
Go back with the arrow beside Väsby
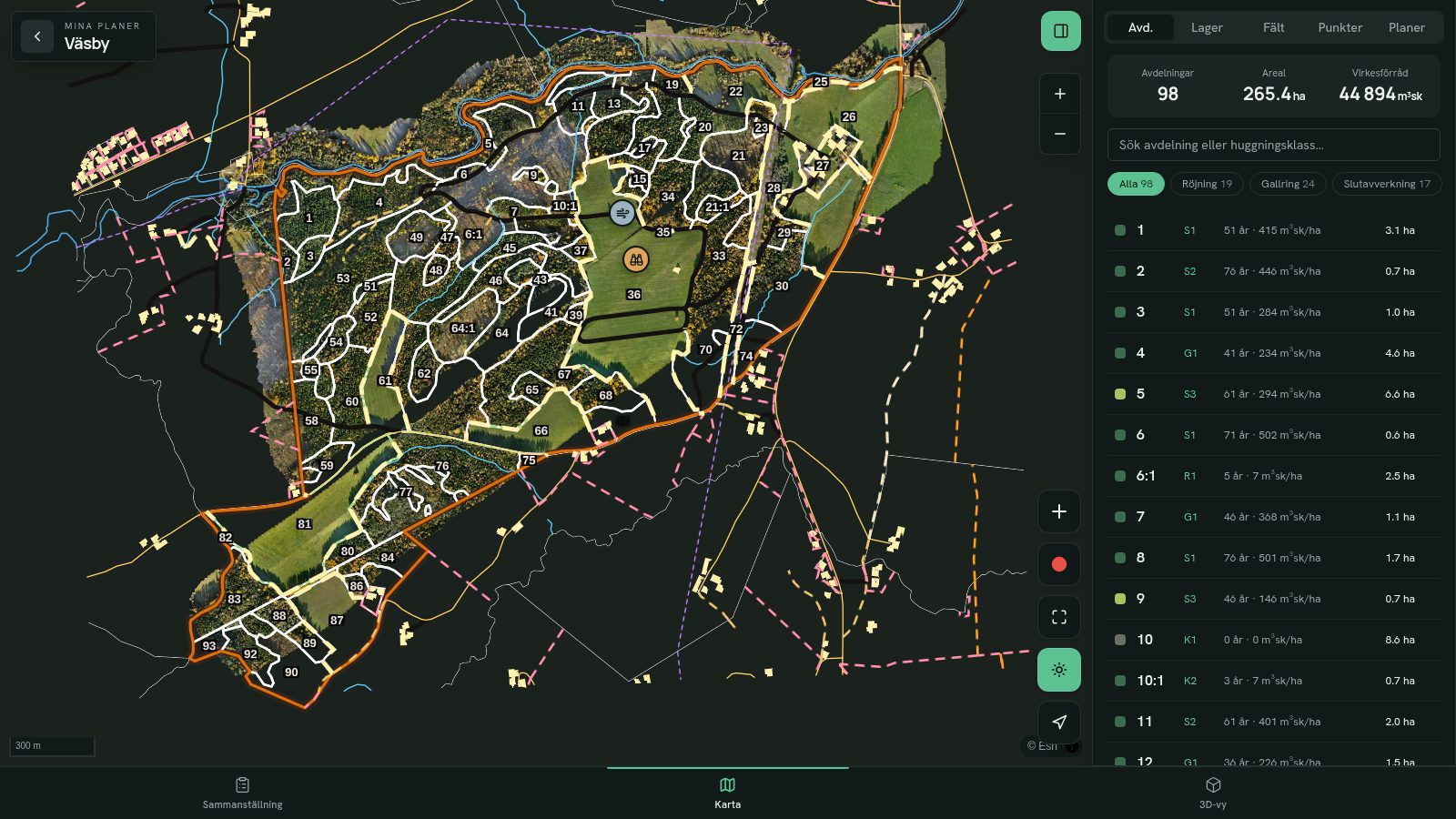37,36
